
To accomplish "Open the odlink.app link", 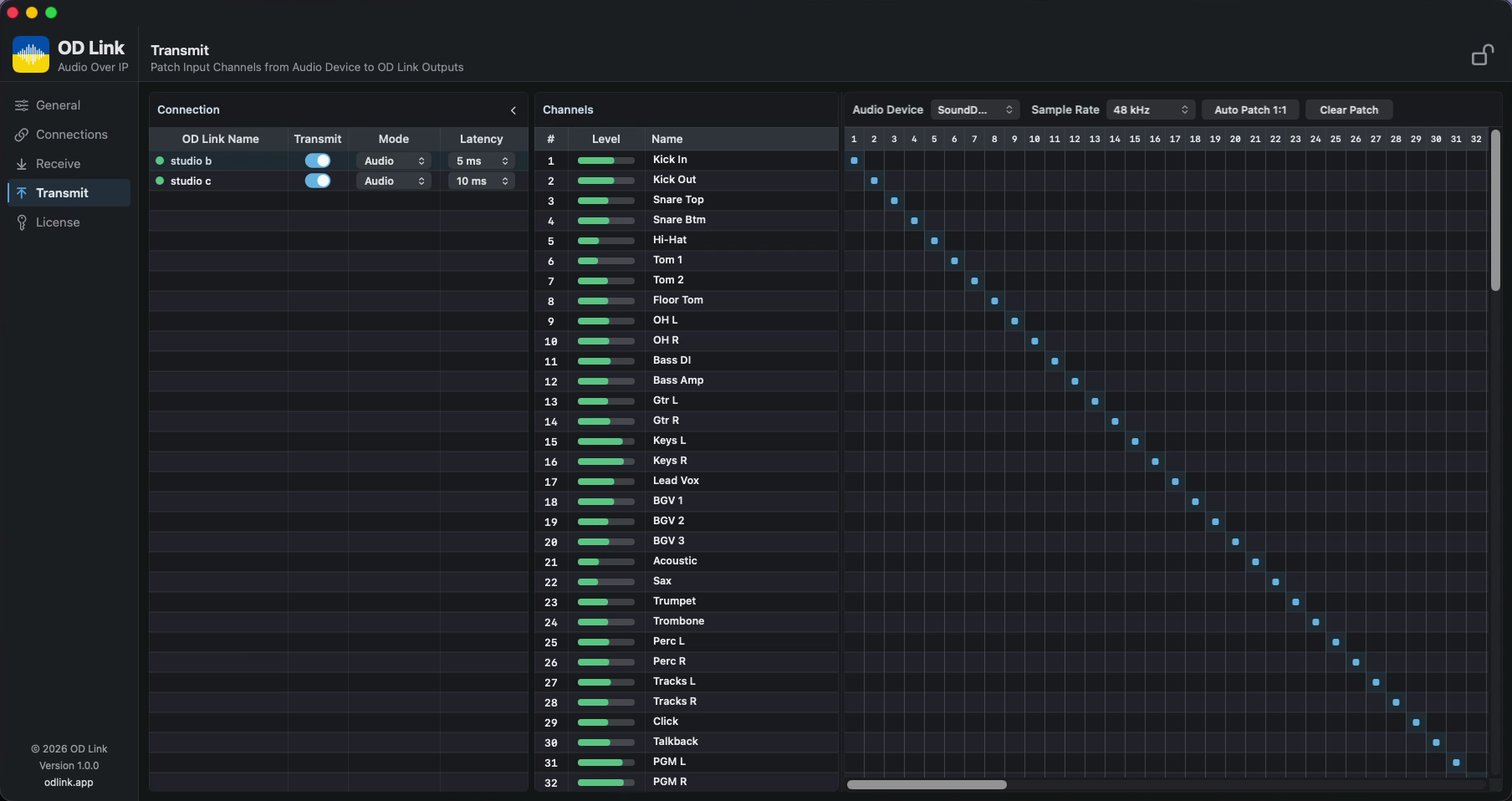I will point(69,783).
